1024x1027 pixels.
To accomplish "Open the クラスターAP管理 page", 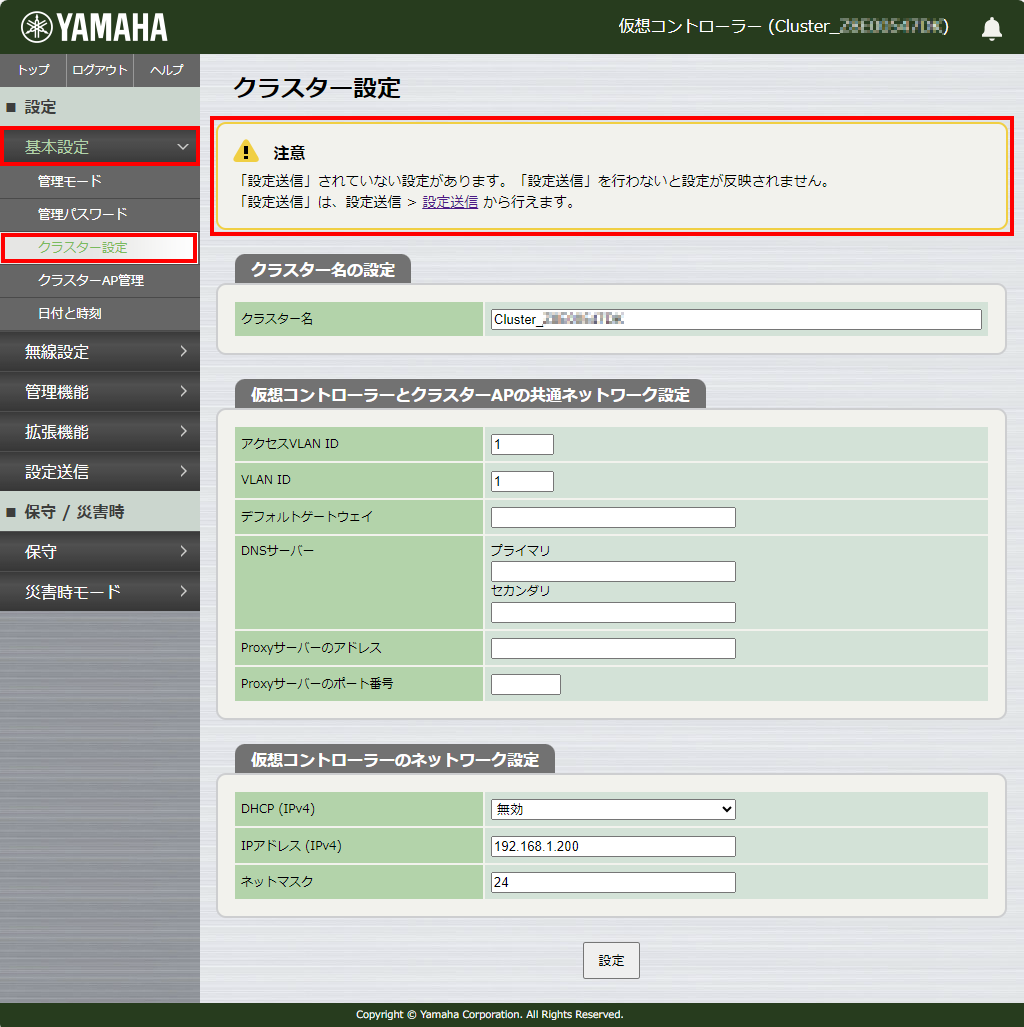I will pyautogui.click(x=100, y=280).
